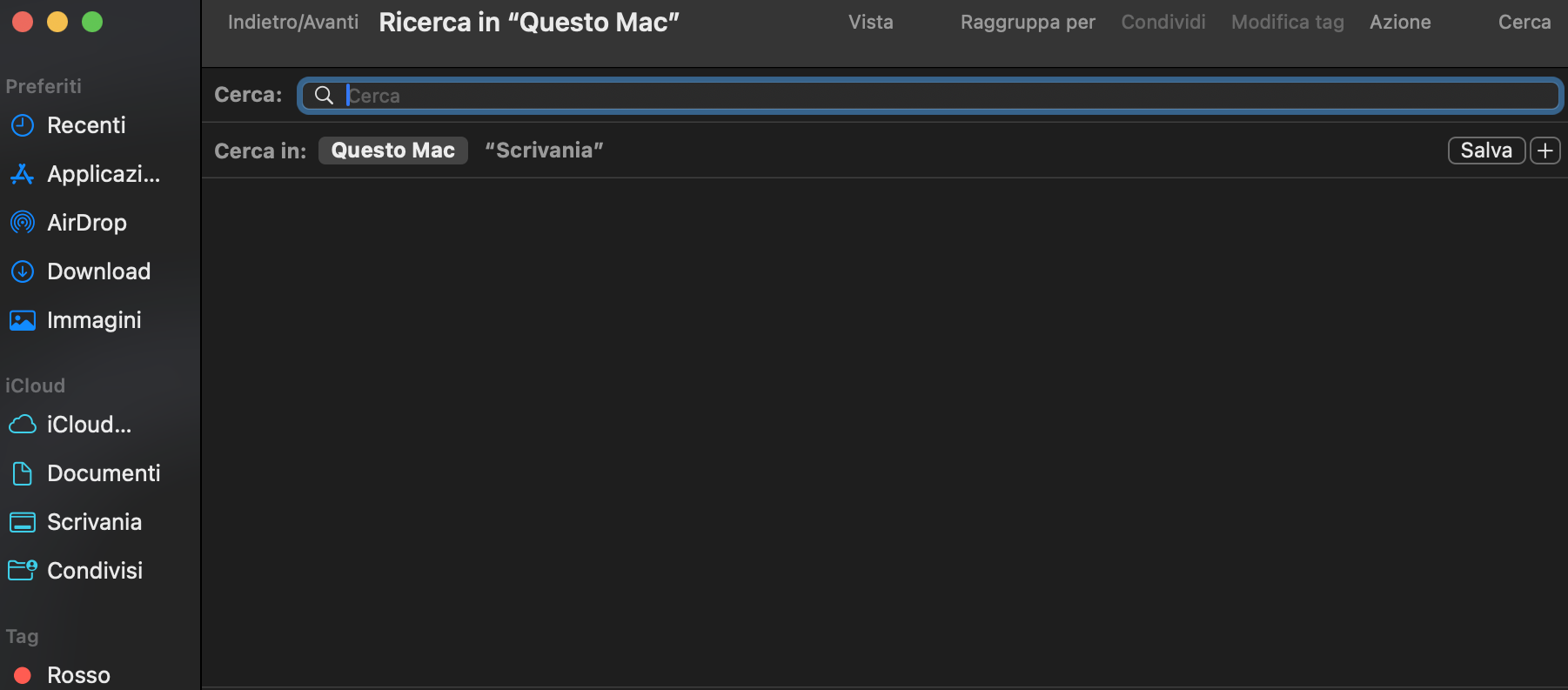Toggle the Cerca toolbar search
The image size is (1568, 690).
pos(1524,22)
